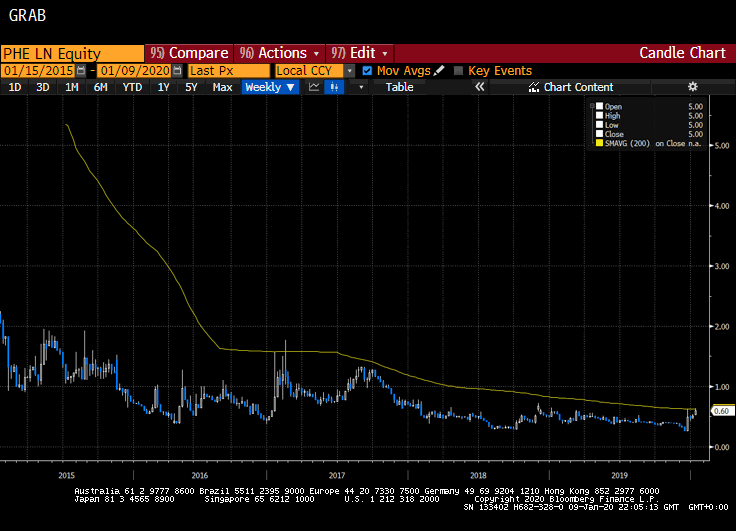
Task: Click the Candle Chart title text
Action: (682, 53)
